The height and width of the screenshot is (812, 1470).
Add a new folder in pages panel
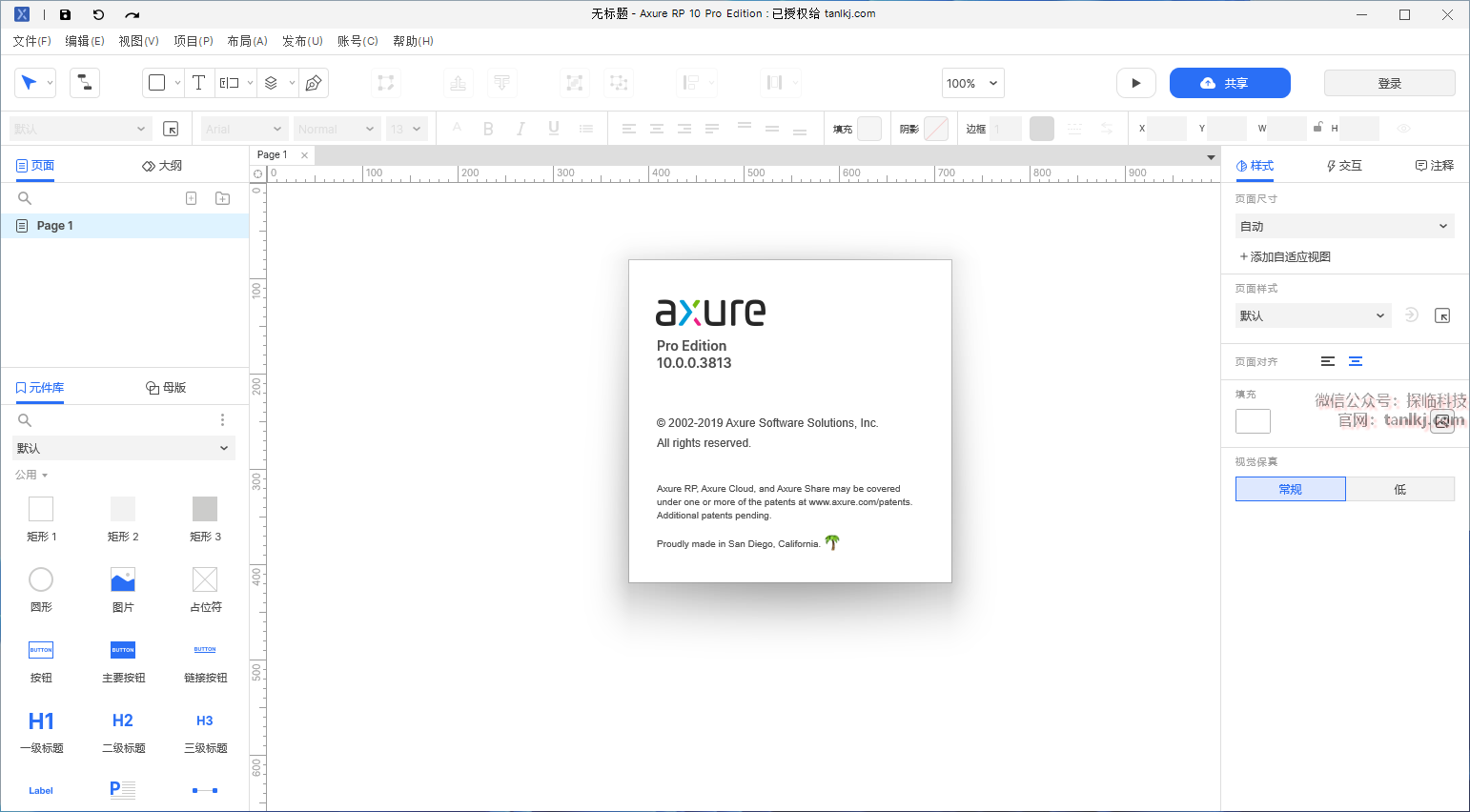pos(222,198)
